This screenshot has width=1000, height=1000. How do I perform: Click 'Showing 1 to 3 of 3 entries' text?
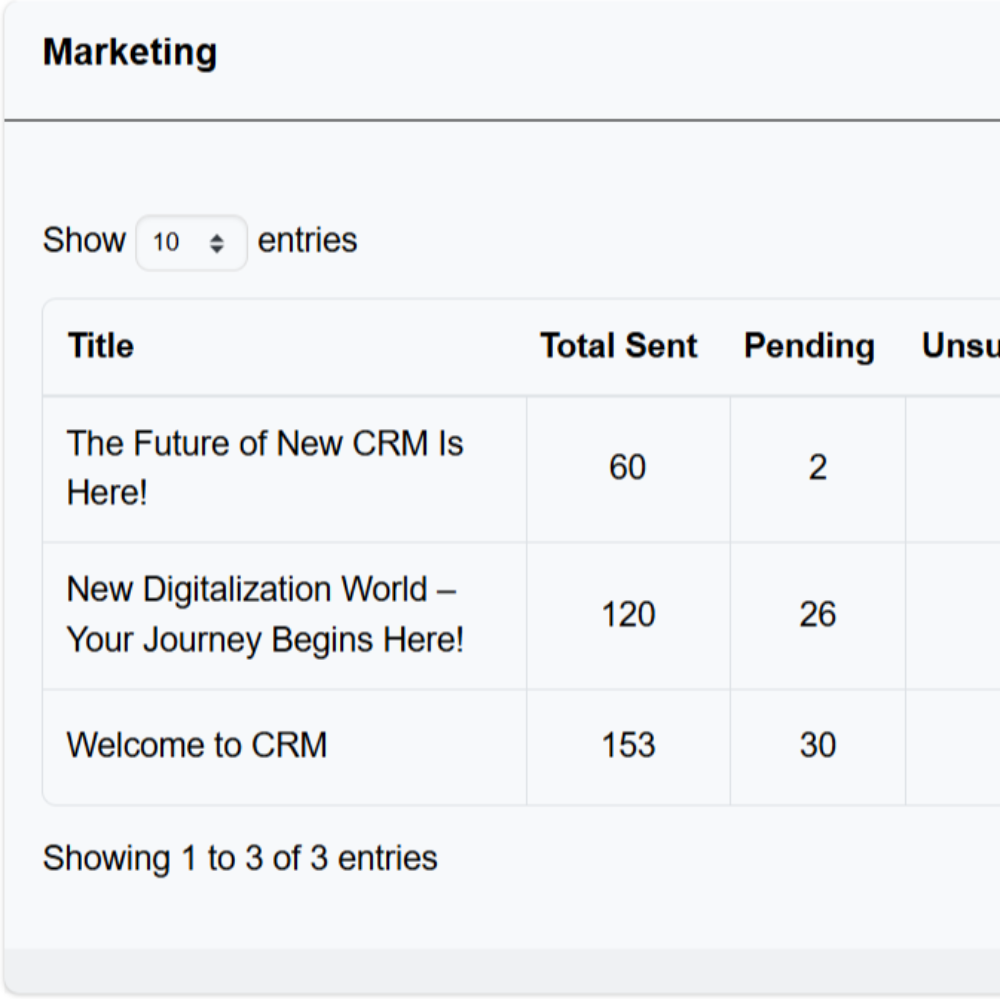[240, 858]
